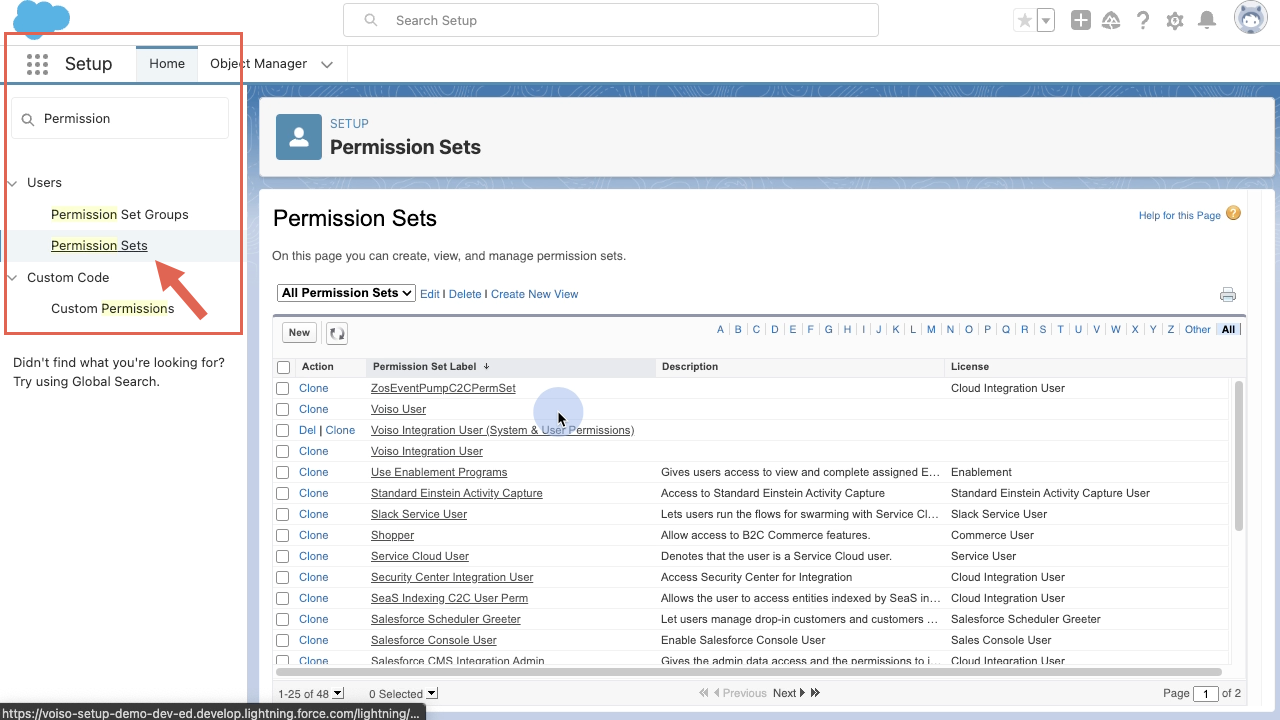Switch to the Home tab

point(167,64)
